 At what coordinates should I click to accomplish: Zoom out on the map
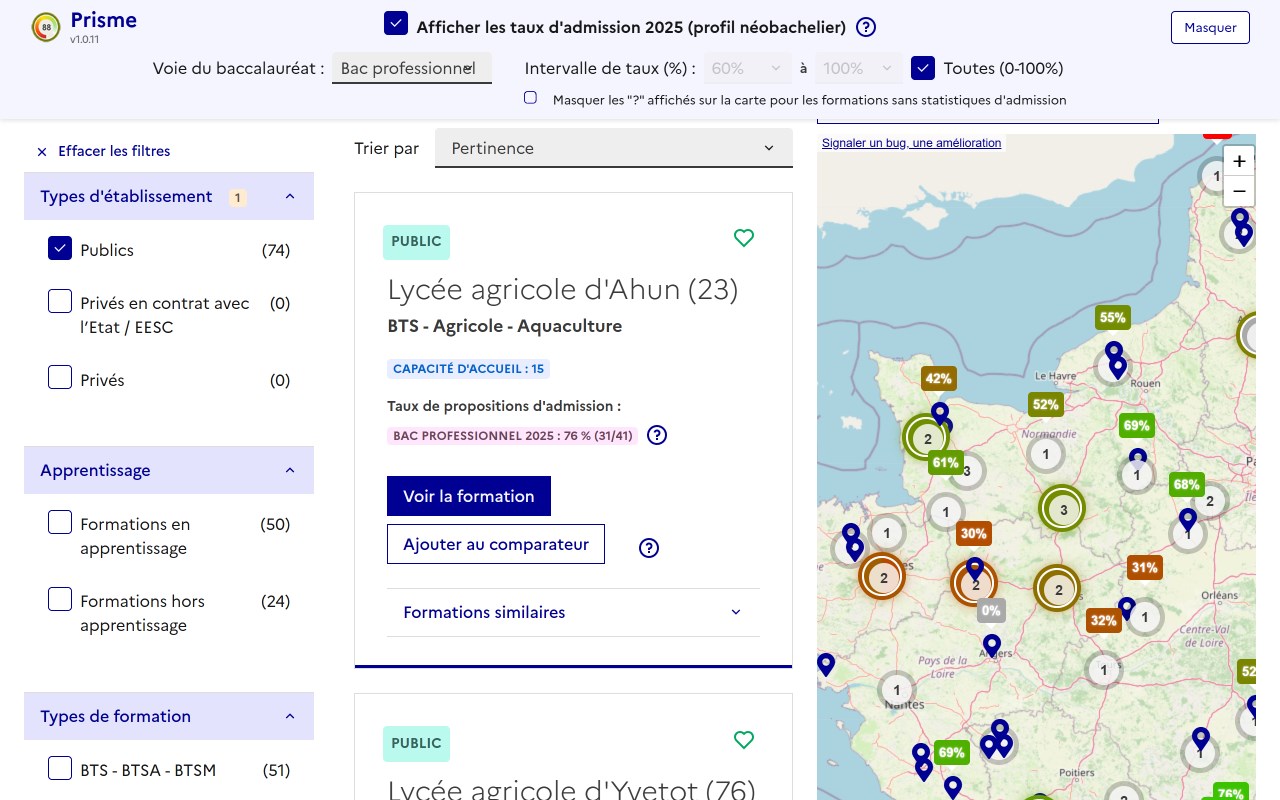pos(1239,191)
